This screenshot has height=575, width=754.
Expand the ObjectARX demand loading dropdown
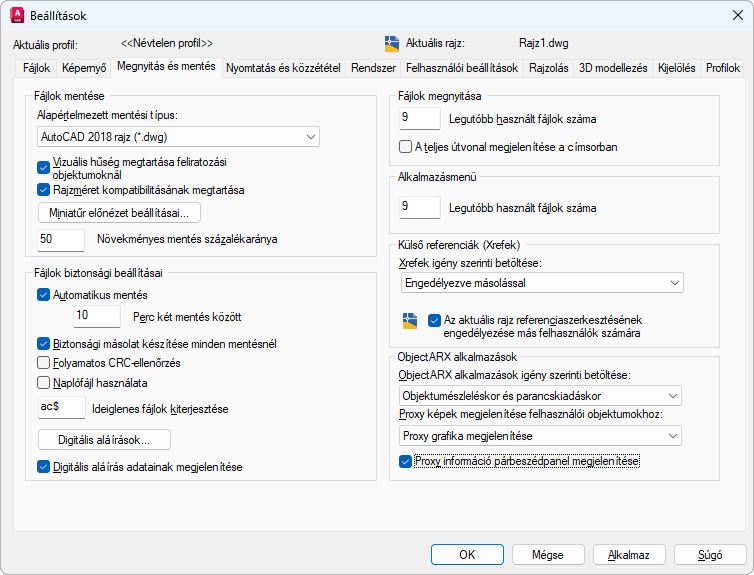click(x=540, y=397)
